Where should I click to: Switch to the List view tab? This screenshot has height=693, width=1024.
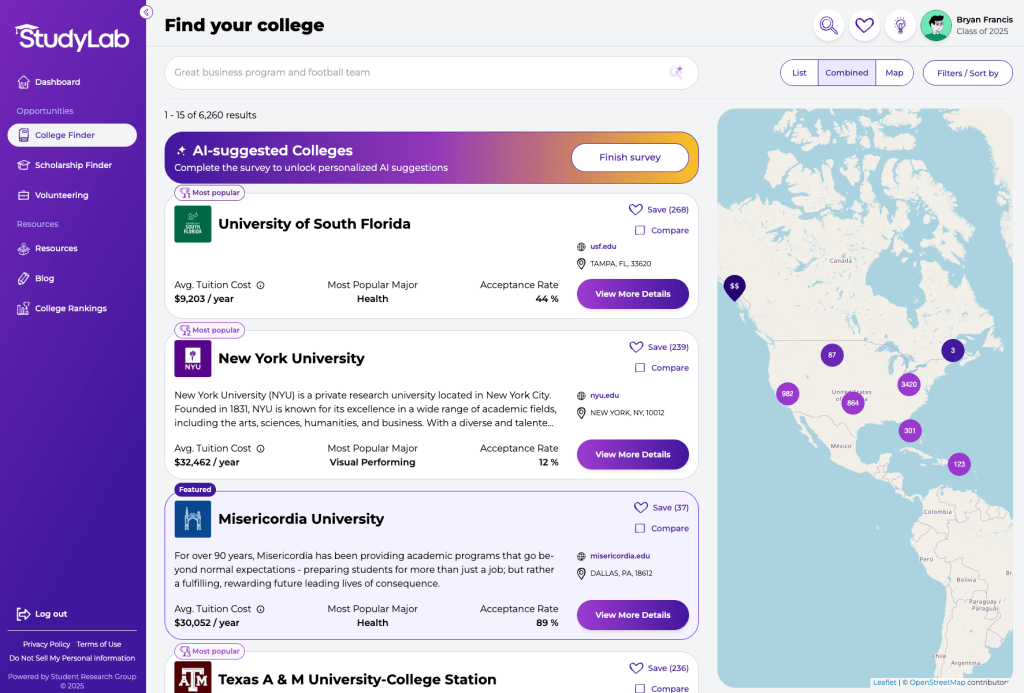tap(799, 73)
